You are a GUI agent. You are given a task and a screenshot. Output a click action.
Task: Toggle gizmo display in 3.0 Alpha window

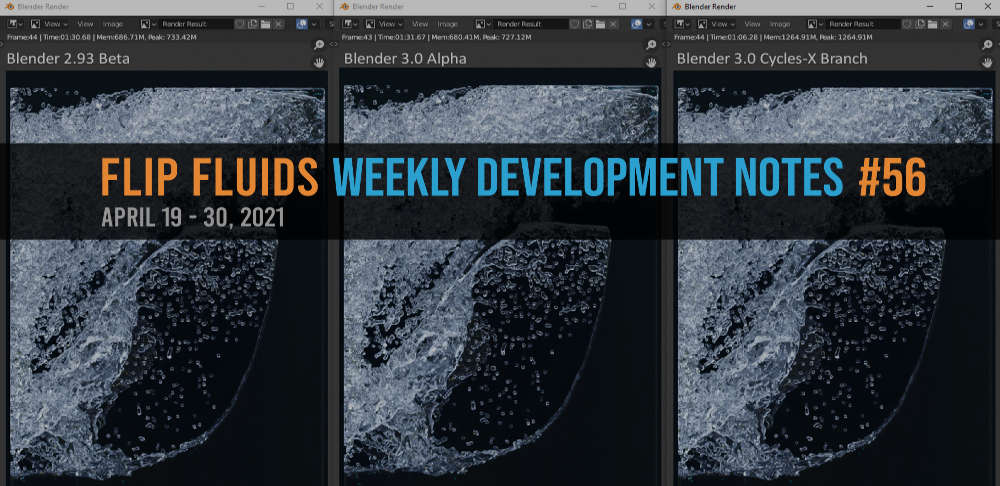pos(636,24)
